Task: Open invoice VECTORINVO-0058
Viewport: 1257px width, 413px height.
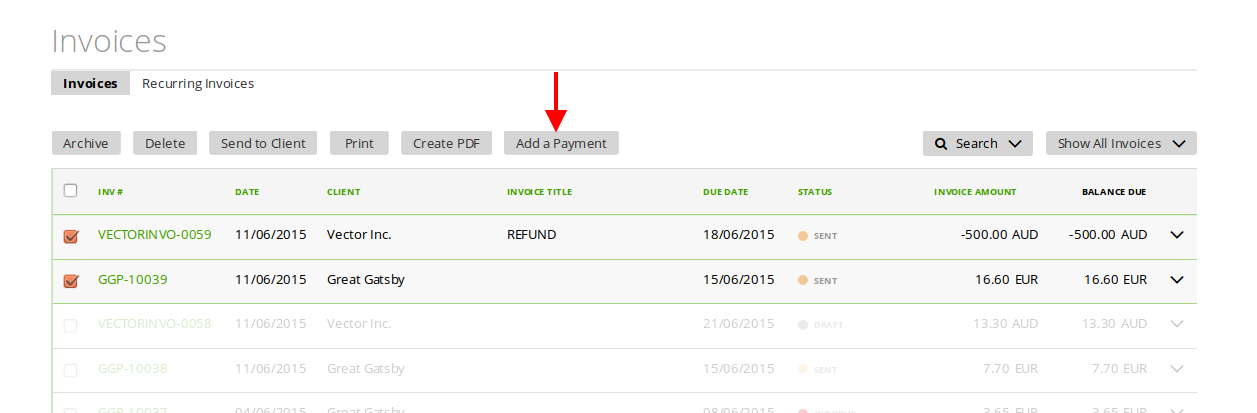Action: 155,324
